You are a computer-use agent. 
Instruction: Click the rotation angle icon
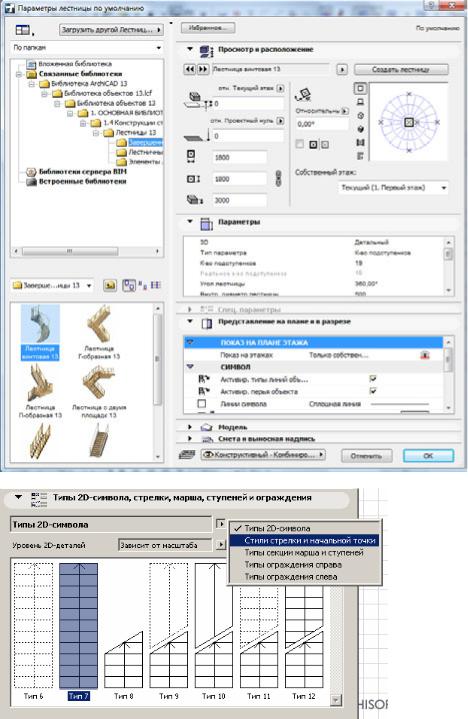point(304,95)
